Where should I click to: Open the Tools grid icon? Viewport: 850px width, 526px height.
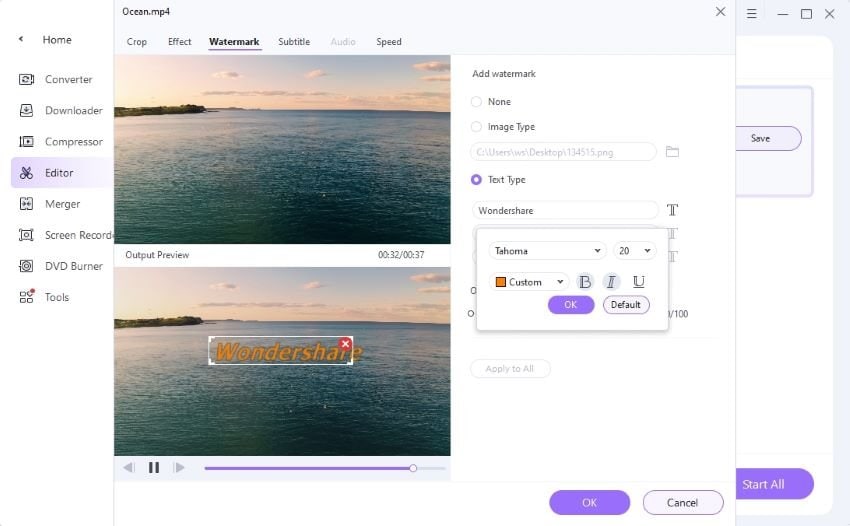(27, 297)
